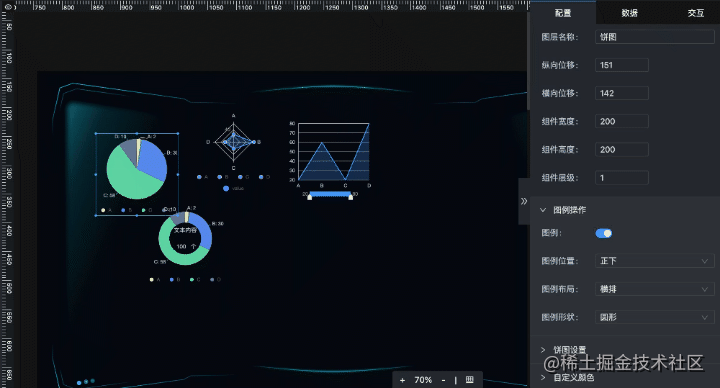Click the 纵向位移 field with value 151
Screen dimensions: 720x388
pos(622,65)
